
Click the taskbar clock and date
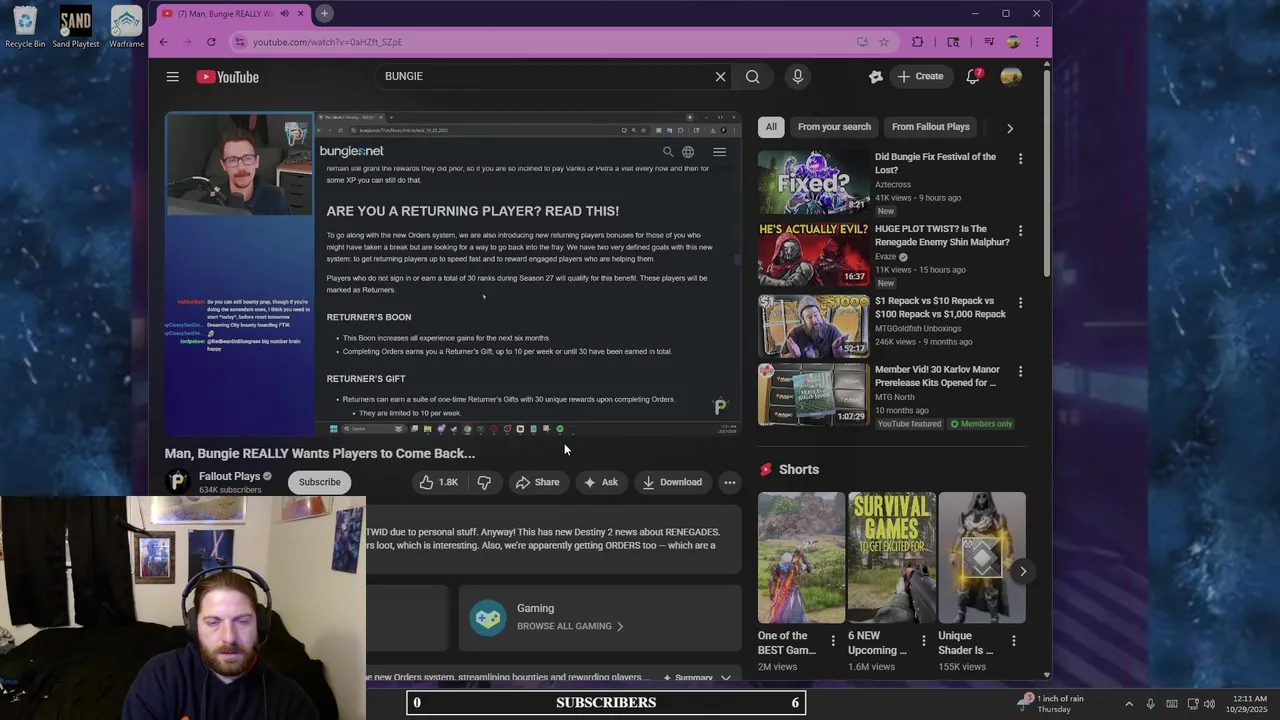coord(1246,704)
